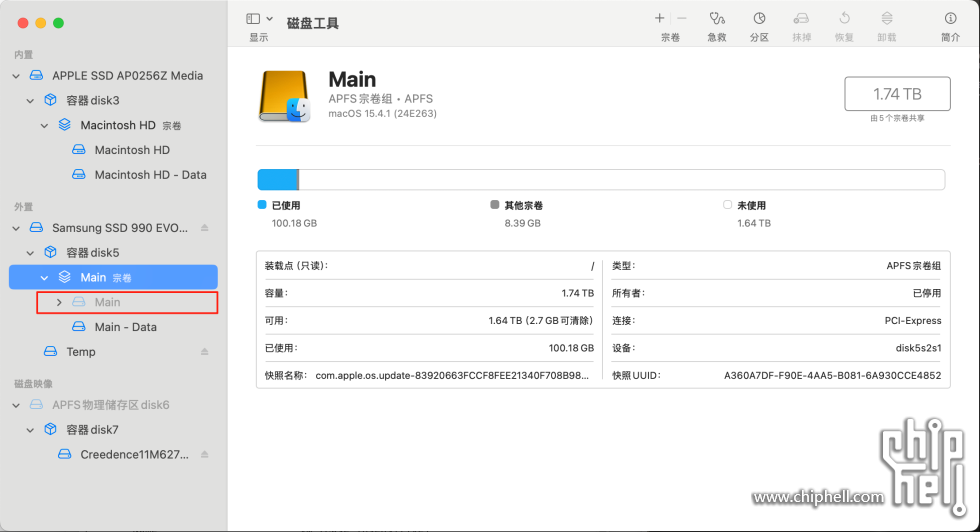This screenshot has height=532, width=980.
Task: Click the 1.74 TB capacity box
Action: coord(898,94)
